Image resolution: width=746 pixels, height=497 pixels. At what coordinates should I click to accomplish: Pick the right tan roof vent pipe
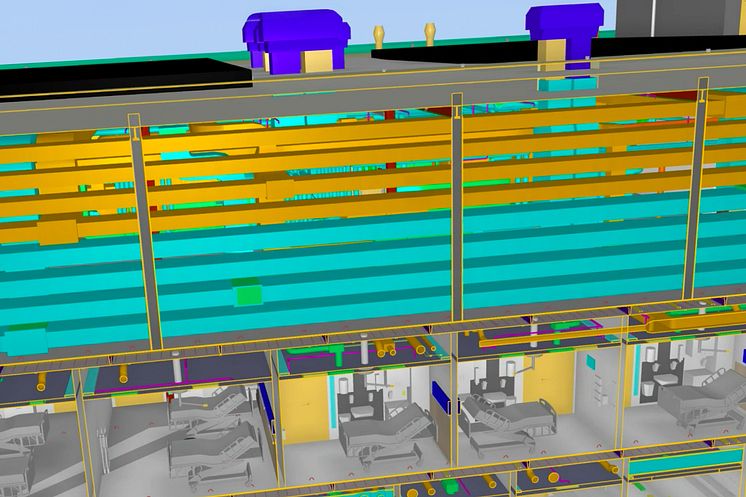[x=430, y=32]
